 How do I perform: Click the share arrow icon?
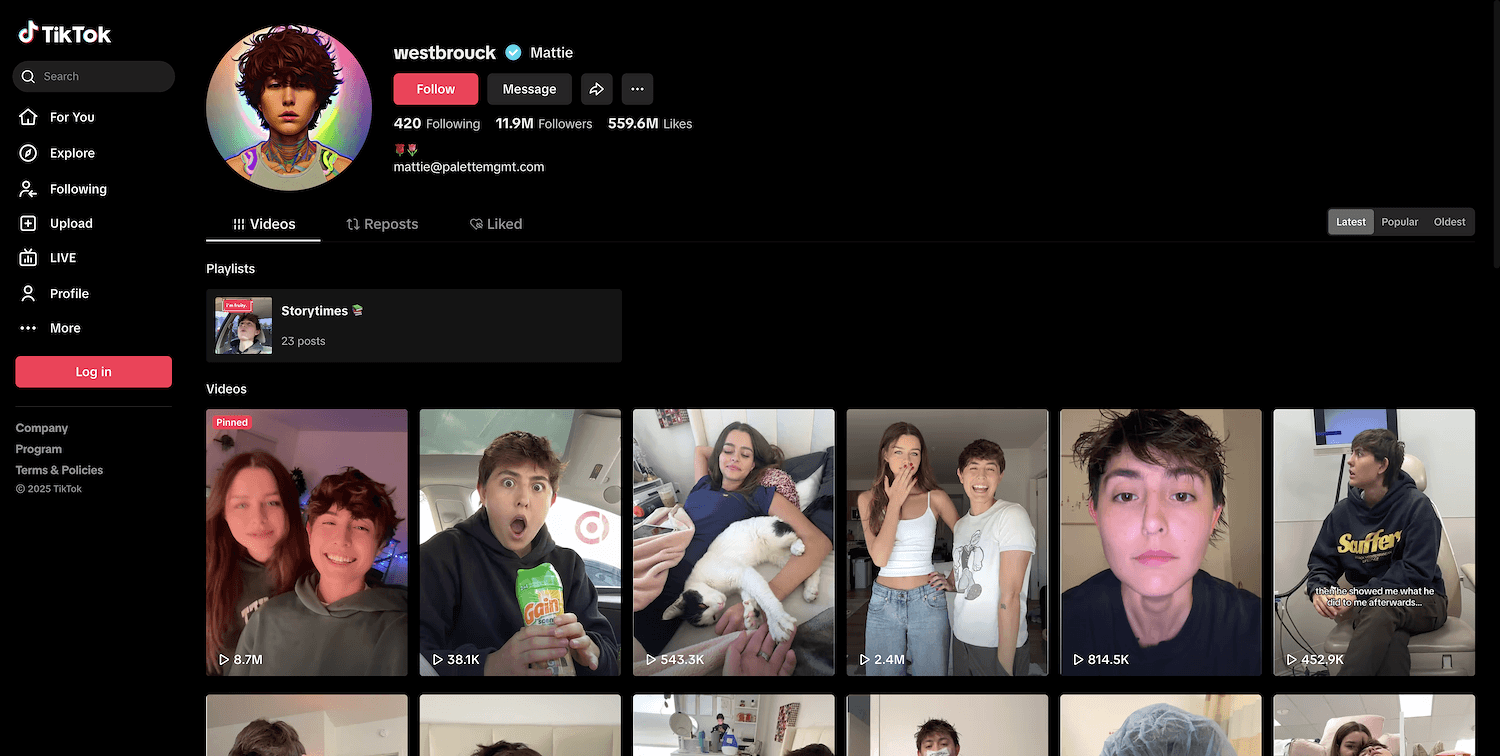coord(596,89)
